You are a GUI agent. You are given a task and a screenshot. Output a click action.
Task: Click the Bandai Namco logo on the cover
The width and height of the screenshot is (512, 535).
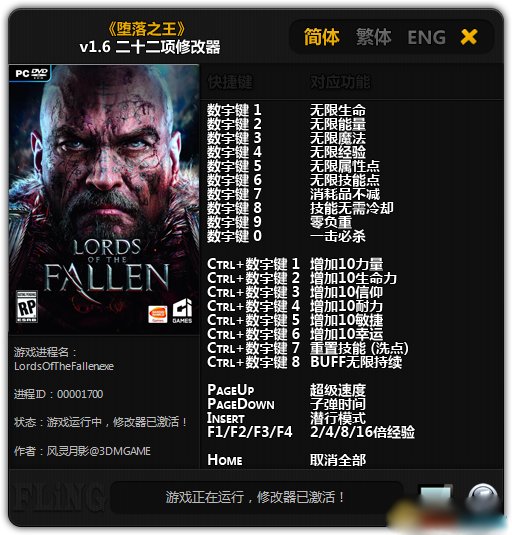coord(157,314)
